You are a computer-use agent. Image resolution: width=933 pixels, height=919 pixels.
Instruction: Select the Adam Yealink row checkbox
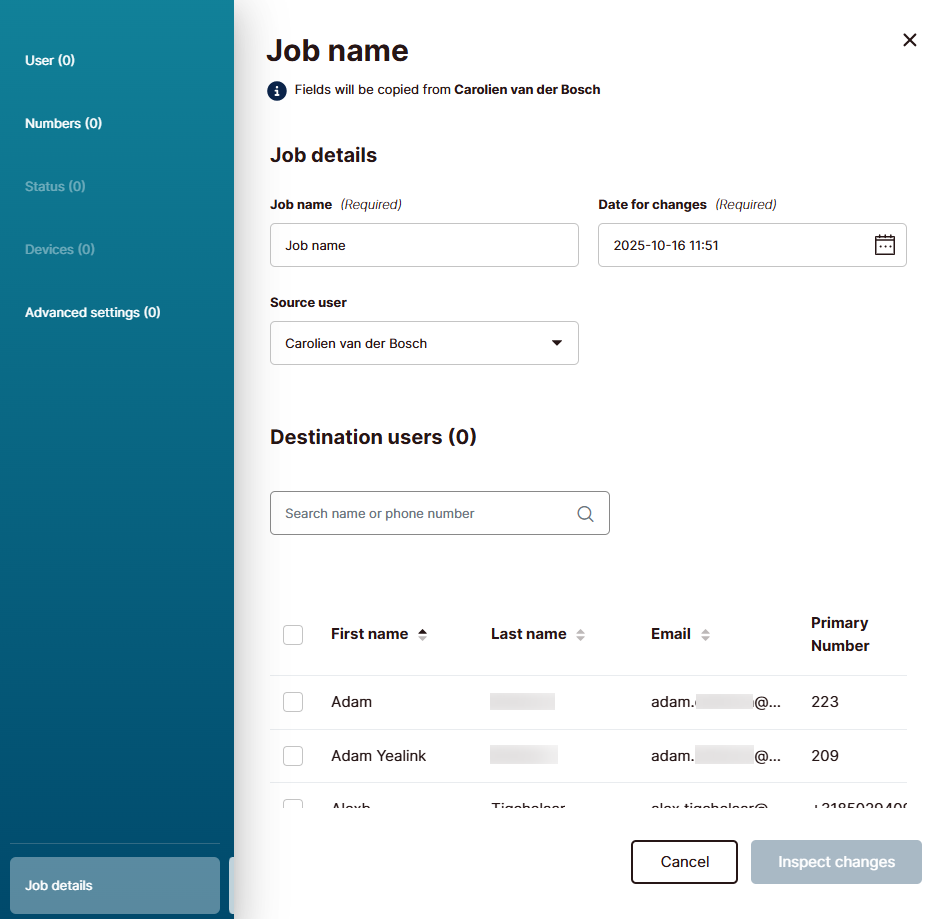(293, 756)
